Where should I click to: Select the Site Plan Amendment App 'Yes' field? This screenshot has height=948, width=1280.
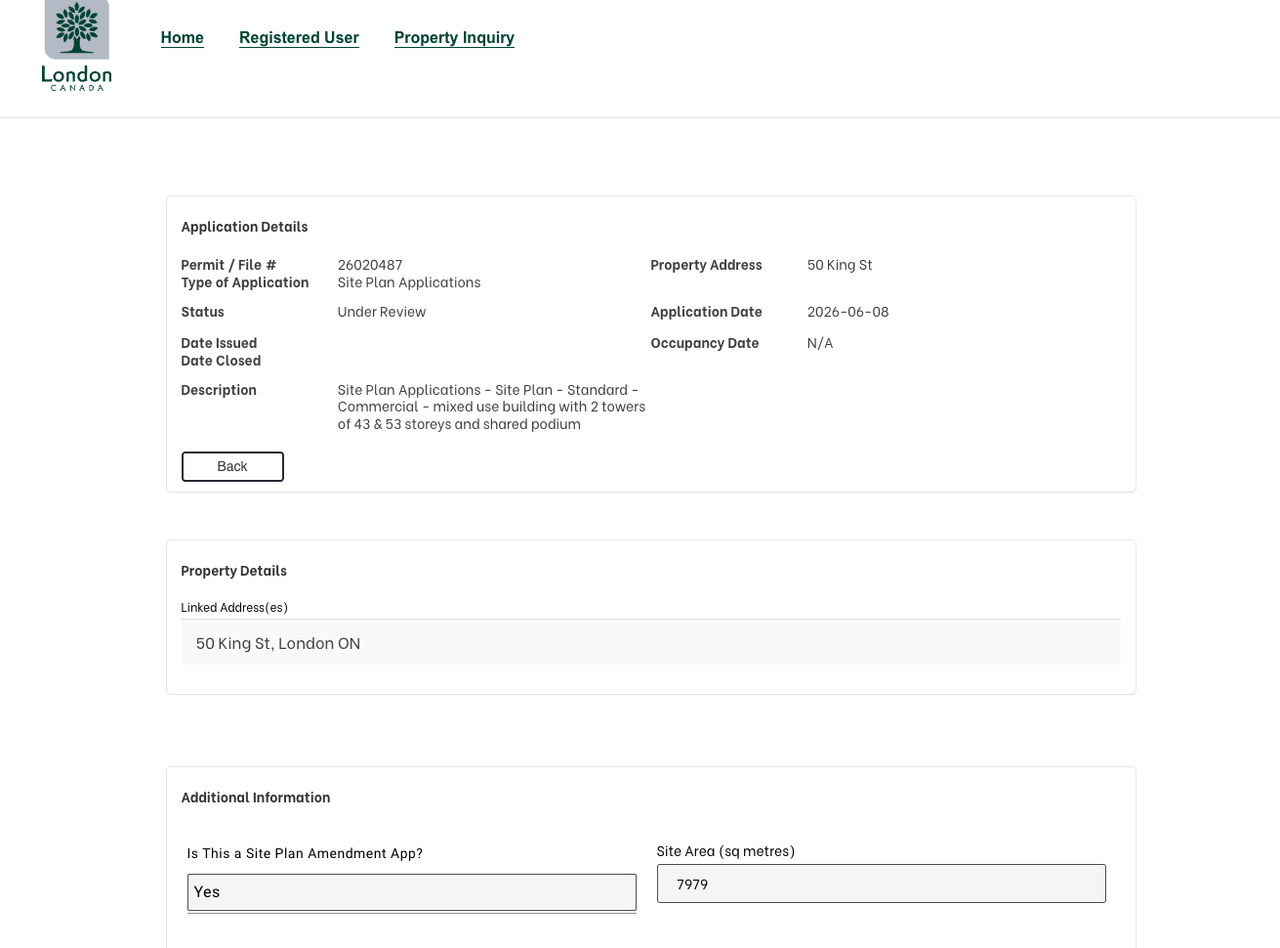coord(412,892)
